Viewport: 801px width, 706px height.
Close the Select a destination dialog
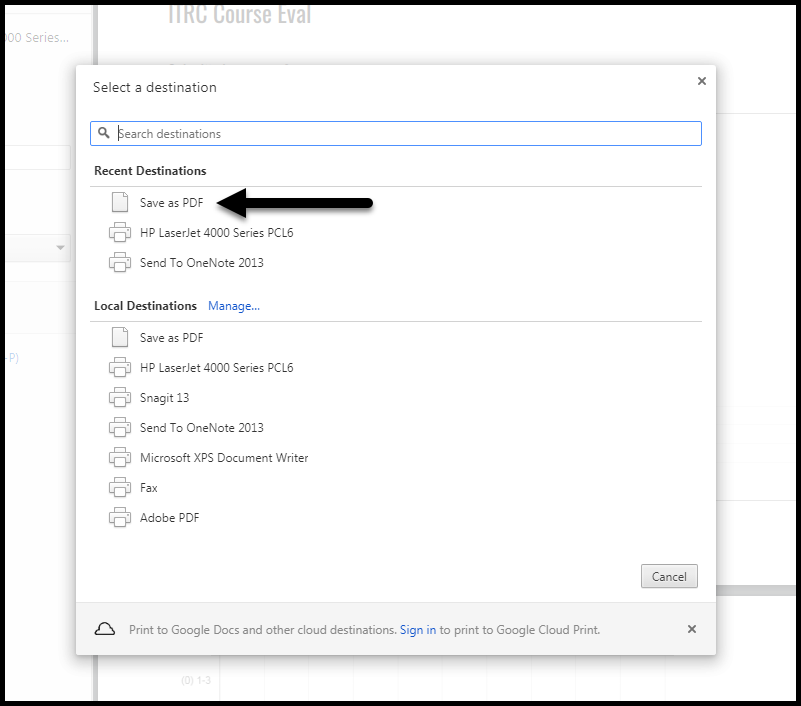click(701, 81)
